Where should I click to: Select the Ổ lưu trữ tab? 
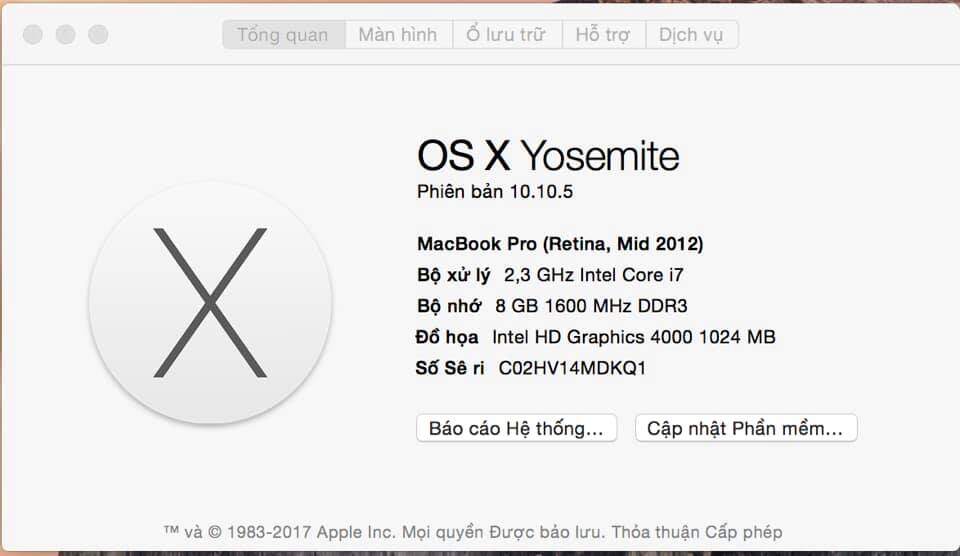(506, 35)
